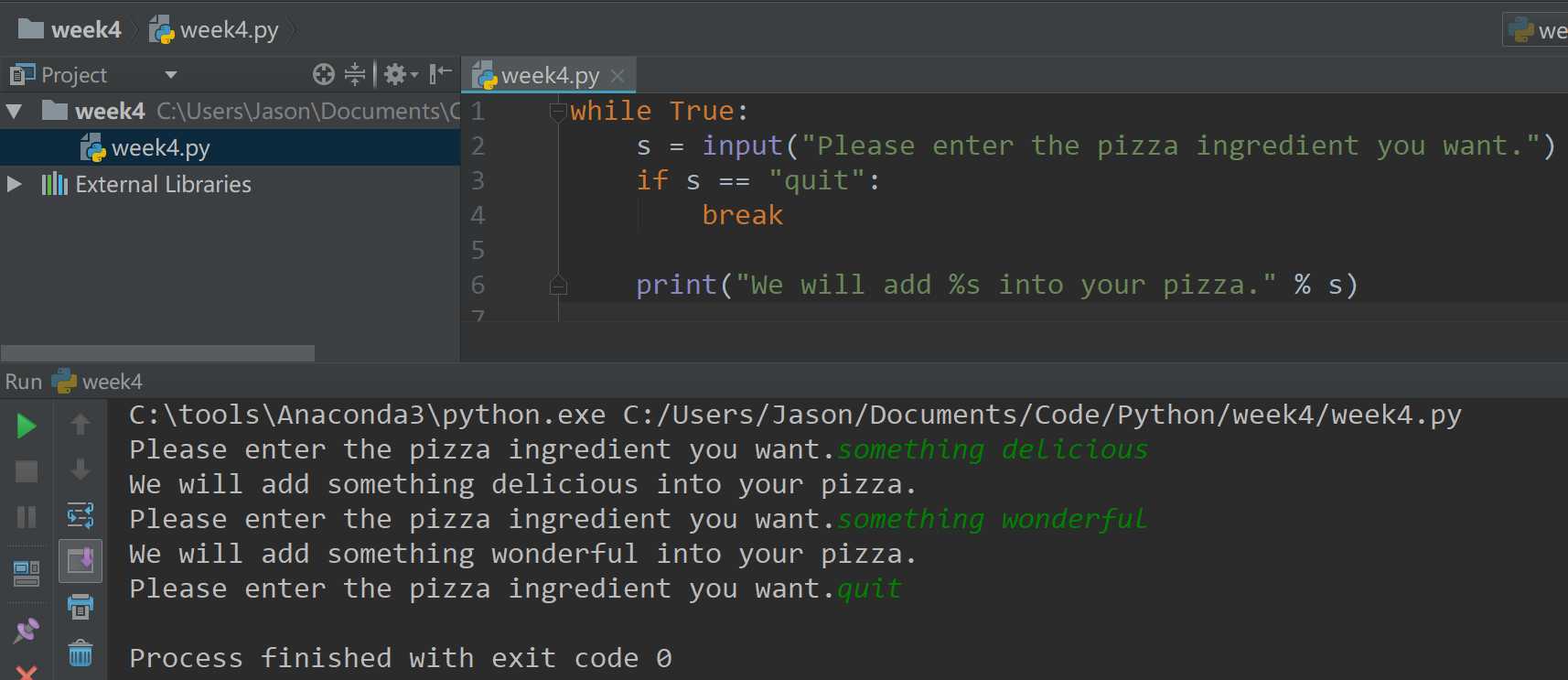1568x680 pixels.
Task: Click line number 3 in the gutter
Action: click(478, 181)
